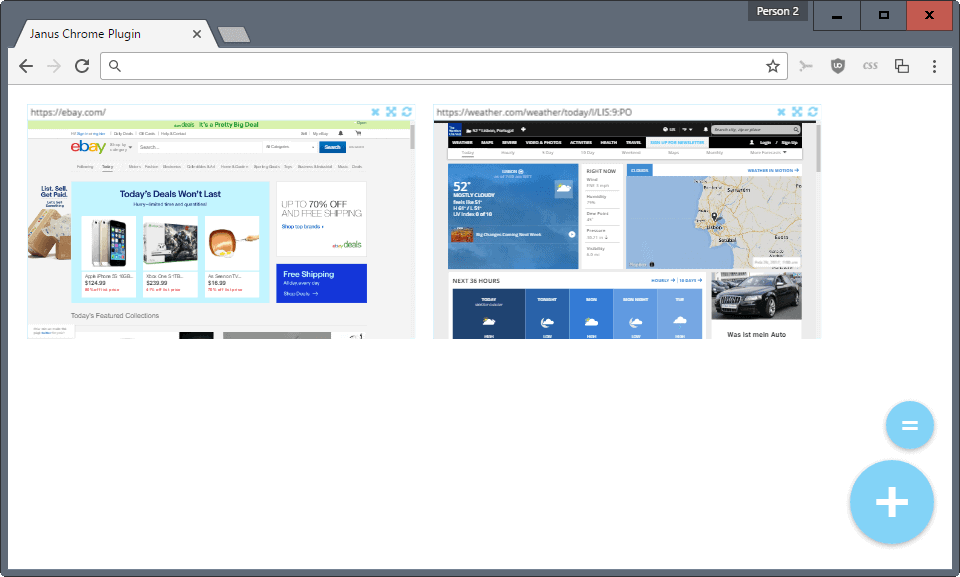The height and width of the screenshot is (577, 960).
Task: Open the Person 2 profile switcher
Action: 777,12
